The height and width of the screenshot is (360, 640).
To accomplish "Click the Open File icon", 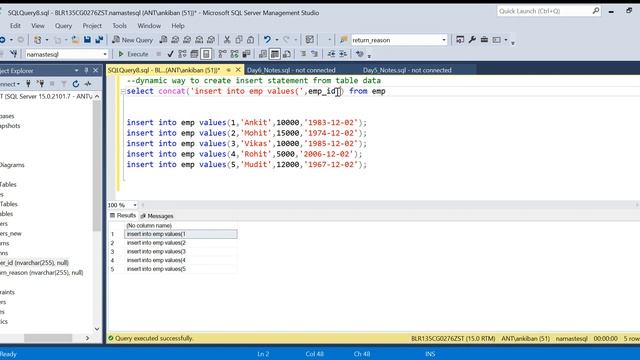I will pyautogui.click(x=76, y=40).
